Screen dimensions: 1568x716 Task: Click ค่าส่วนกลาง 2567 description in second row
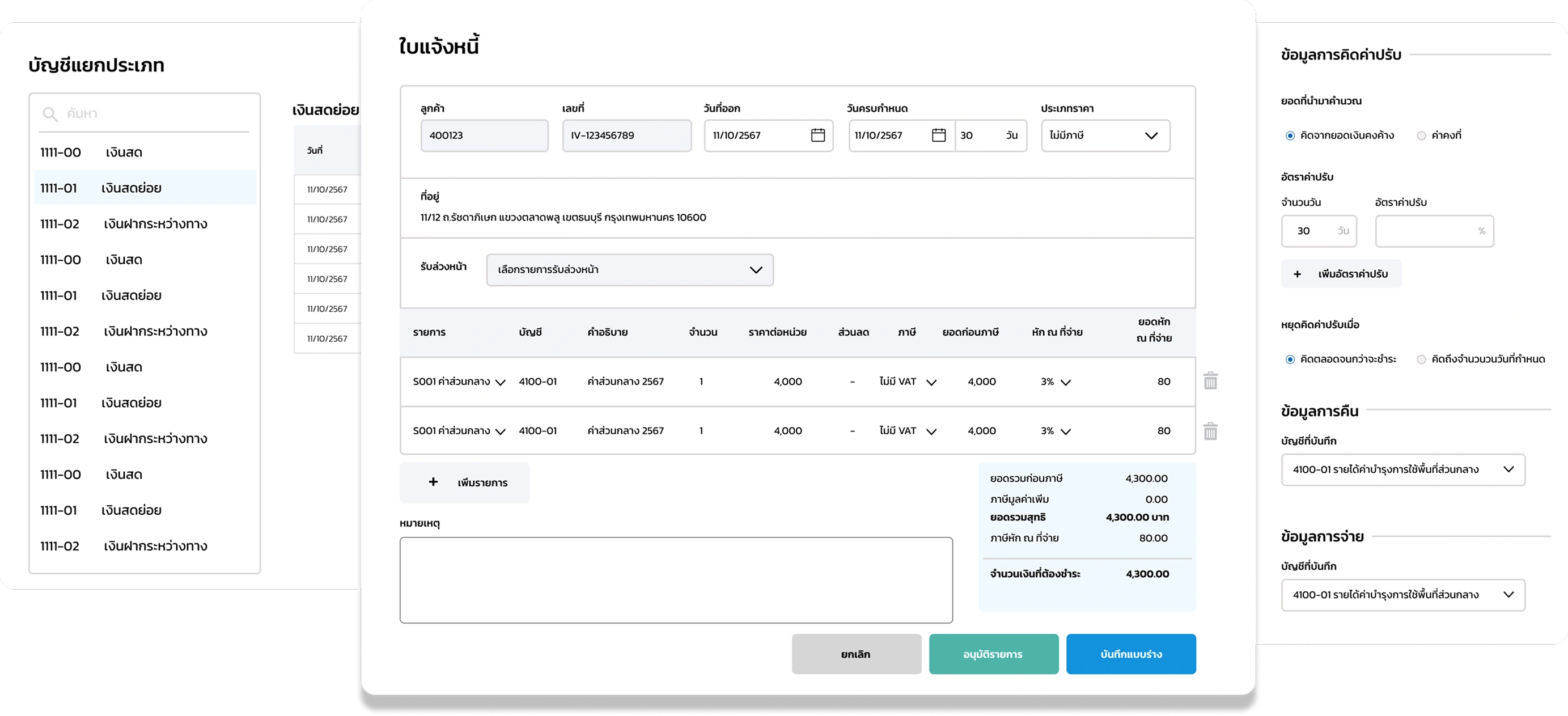tap(625, 431)
